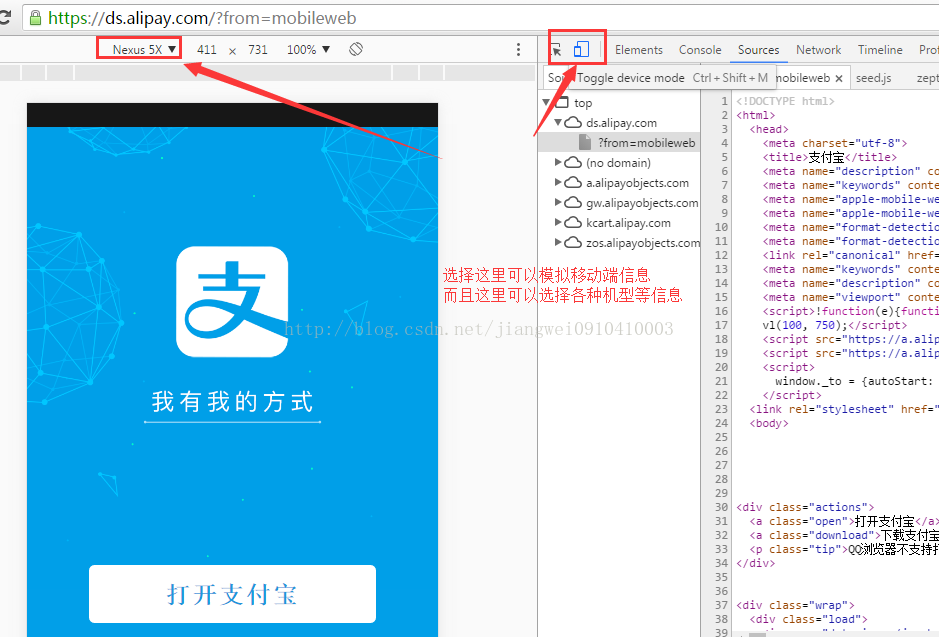Click the a.alipayobjects.com cloud icon

point(573,182)
